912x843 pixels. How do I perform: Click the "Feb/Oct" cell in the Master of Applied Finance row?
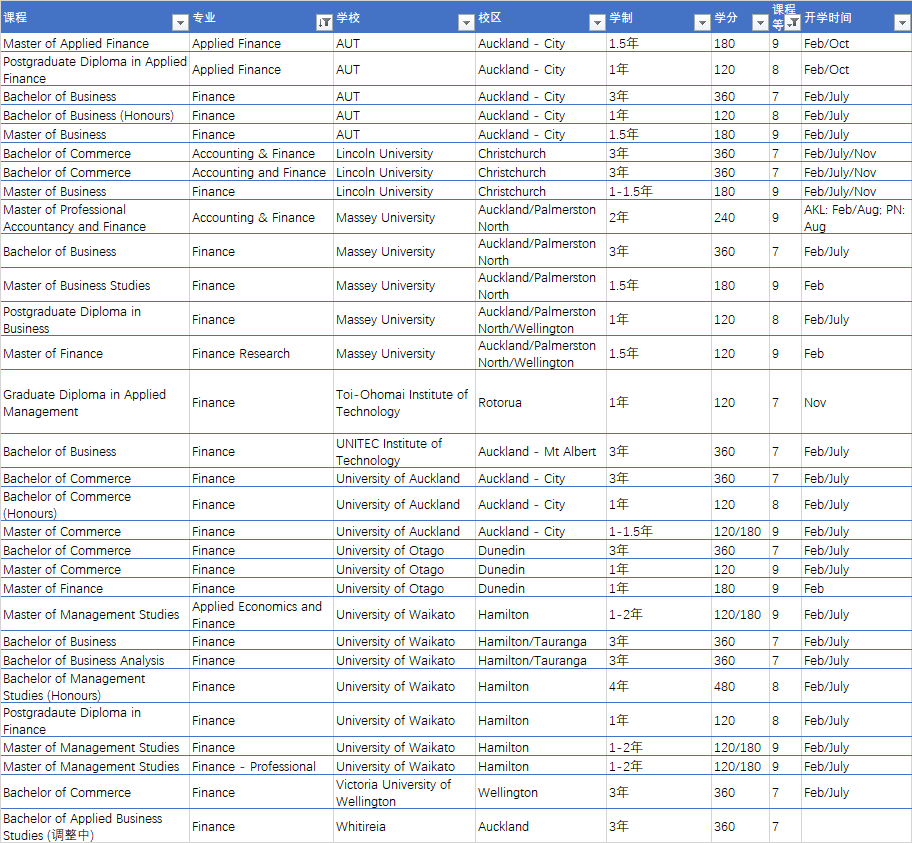[856, 43]
